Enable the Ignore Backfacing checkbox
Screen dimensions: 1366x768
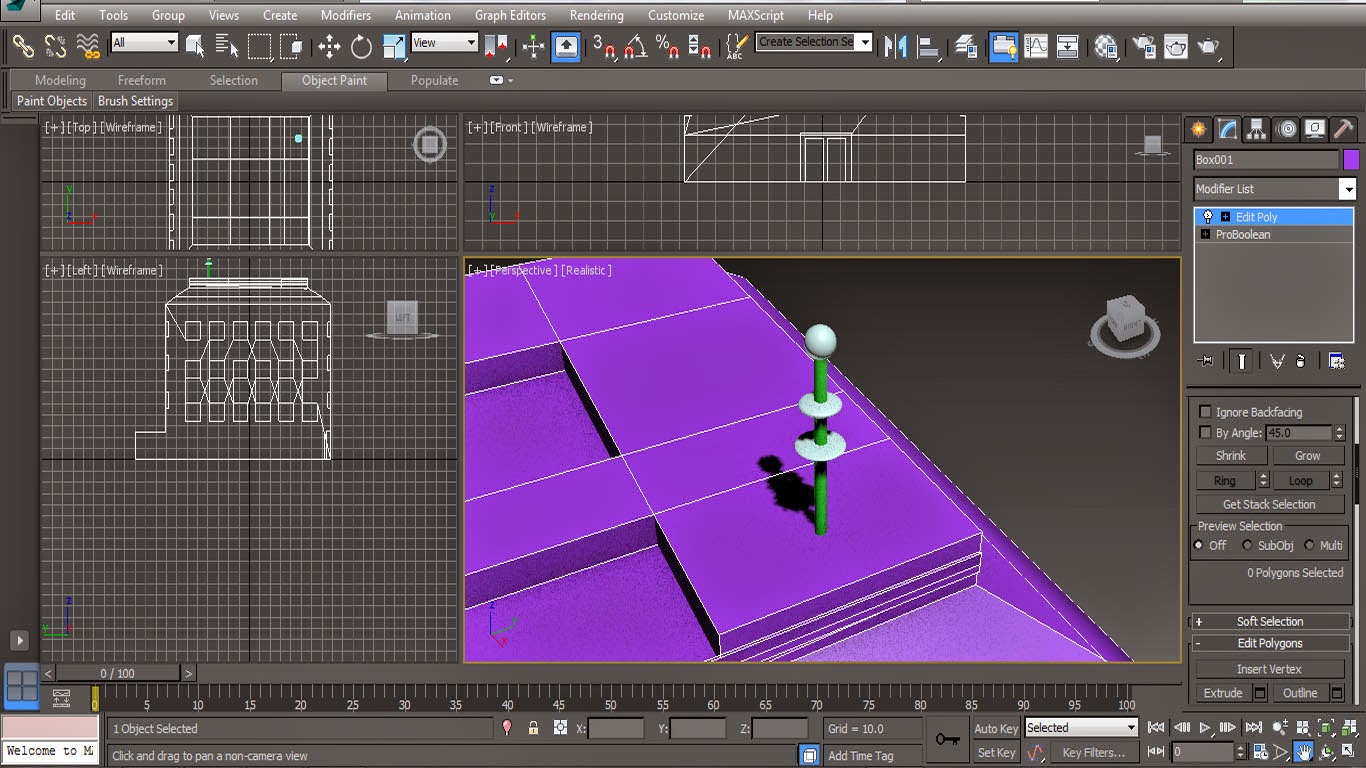[1205, 412]
